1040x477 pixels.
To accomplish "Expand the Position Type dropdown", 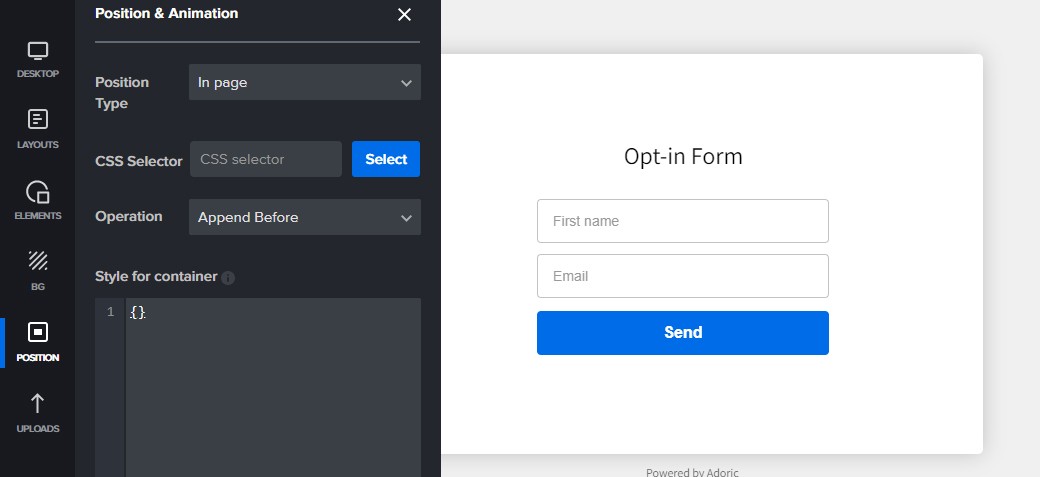I will click(x=304, y=83).
